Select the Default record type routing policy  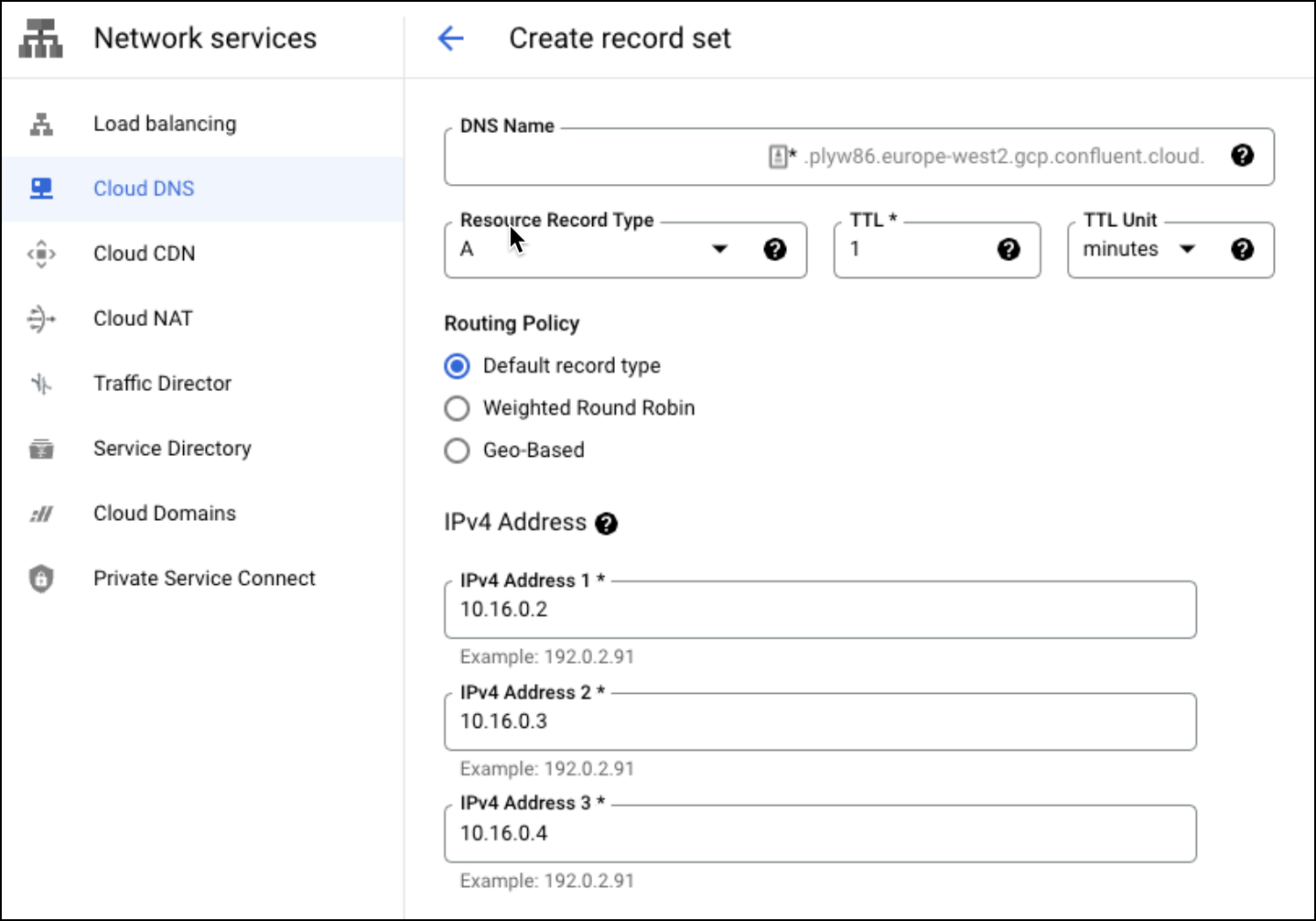coord(457,365)
